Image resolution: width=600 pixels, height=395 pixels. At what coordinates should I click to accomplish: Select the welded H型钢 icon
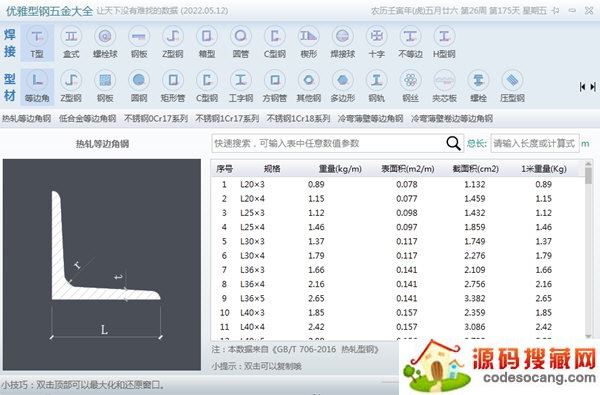click(x=444, y=42)
